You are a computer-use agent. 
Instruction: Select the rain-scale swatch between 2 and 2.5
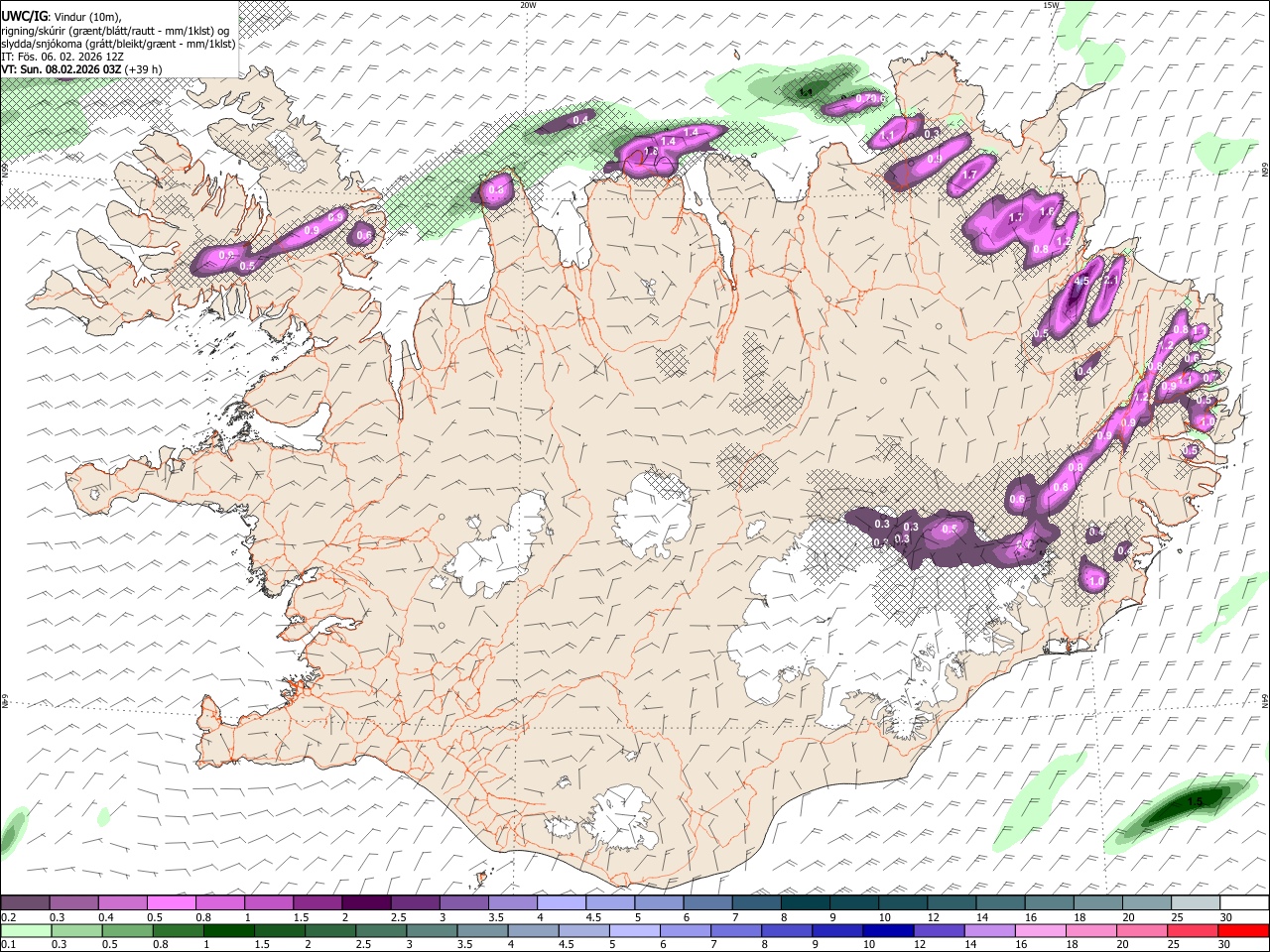point(329,930)
